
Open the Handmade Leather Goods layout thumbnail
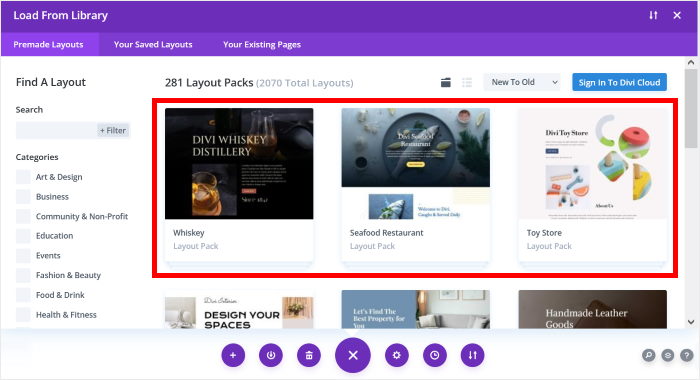pos(592,309)
